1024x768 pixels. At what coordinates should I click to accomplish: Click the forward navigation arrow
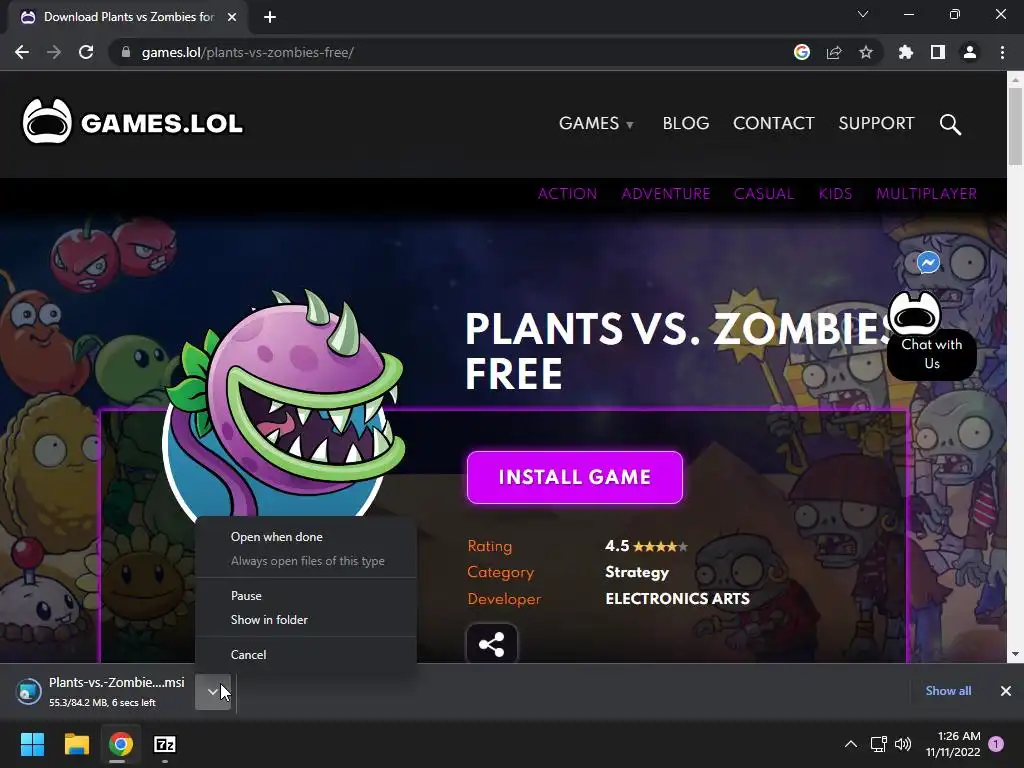pos(54,52)
